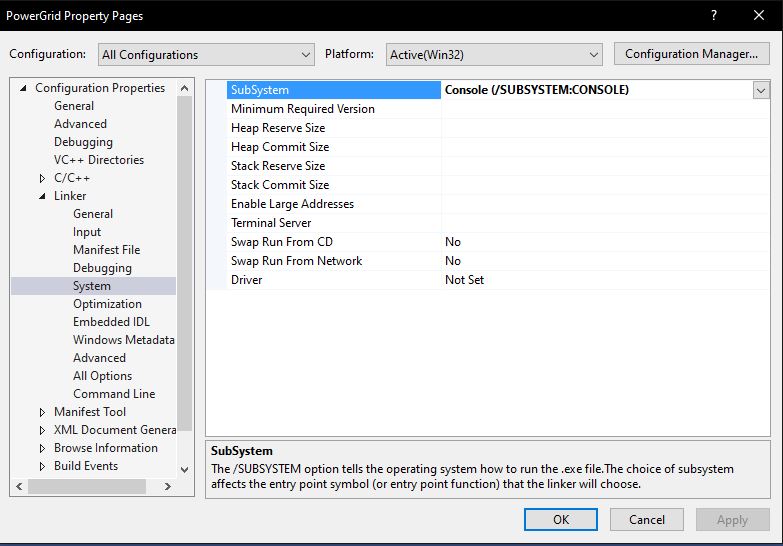Select Swap Run From Network property

(334, 261)
